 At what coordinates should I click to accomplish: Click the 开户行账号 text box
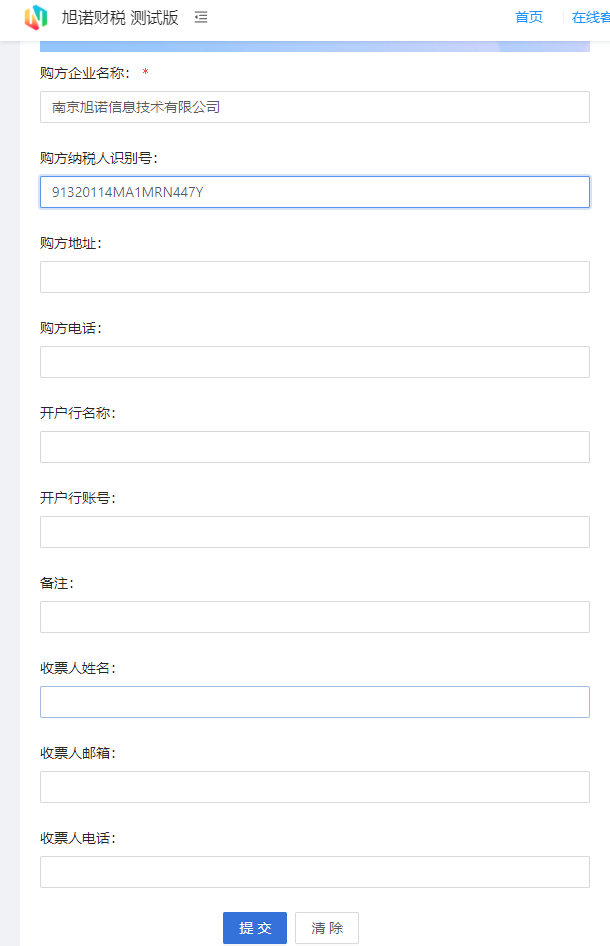(314, 532)
